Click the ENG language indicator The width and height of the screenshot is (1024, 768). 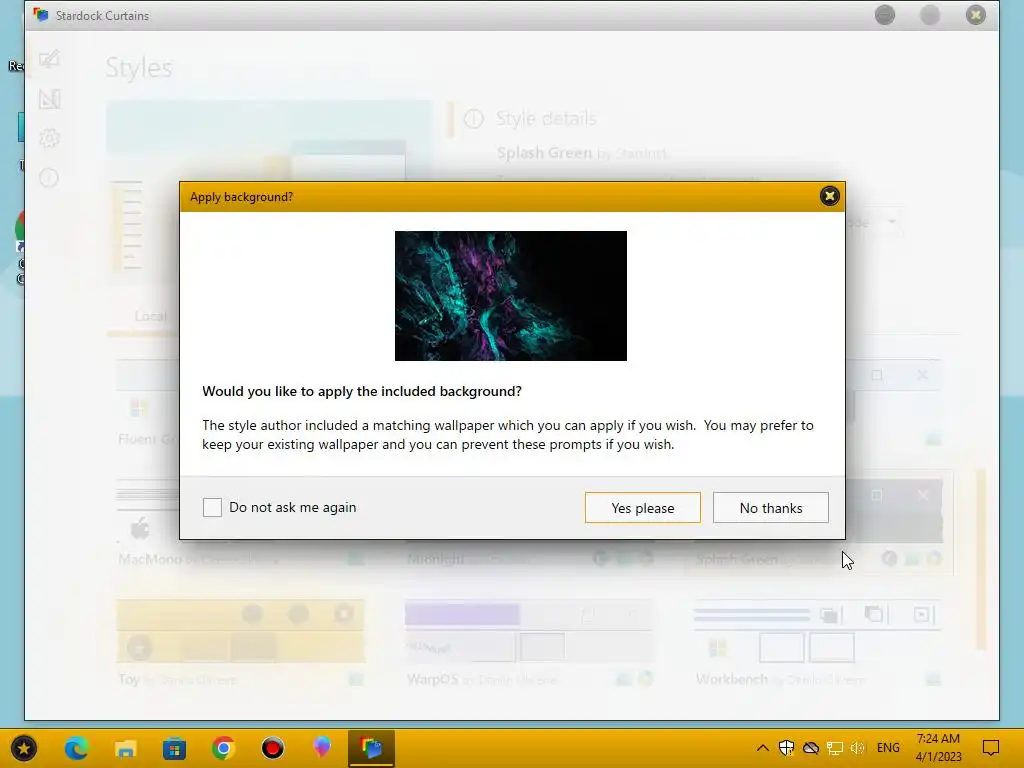coord(888,748)
